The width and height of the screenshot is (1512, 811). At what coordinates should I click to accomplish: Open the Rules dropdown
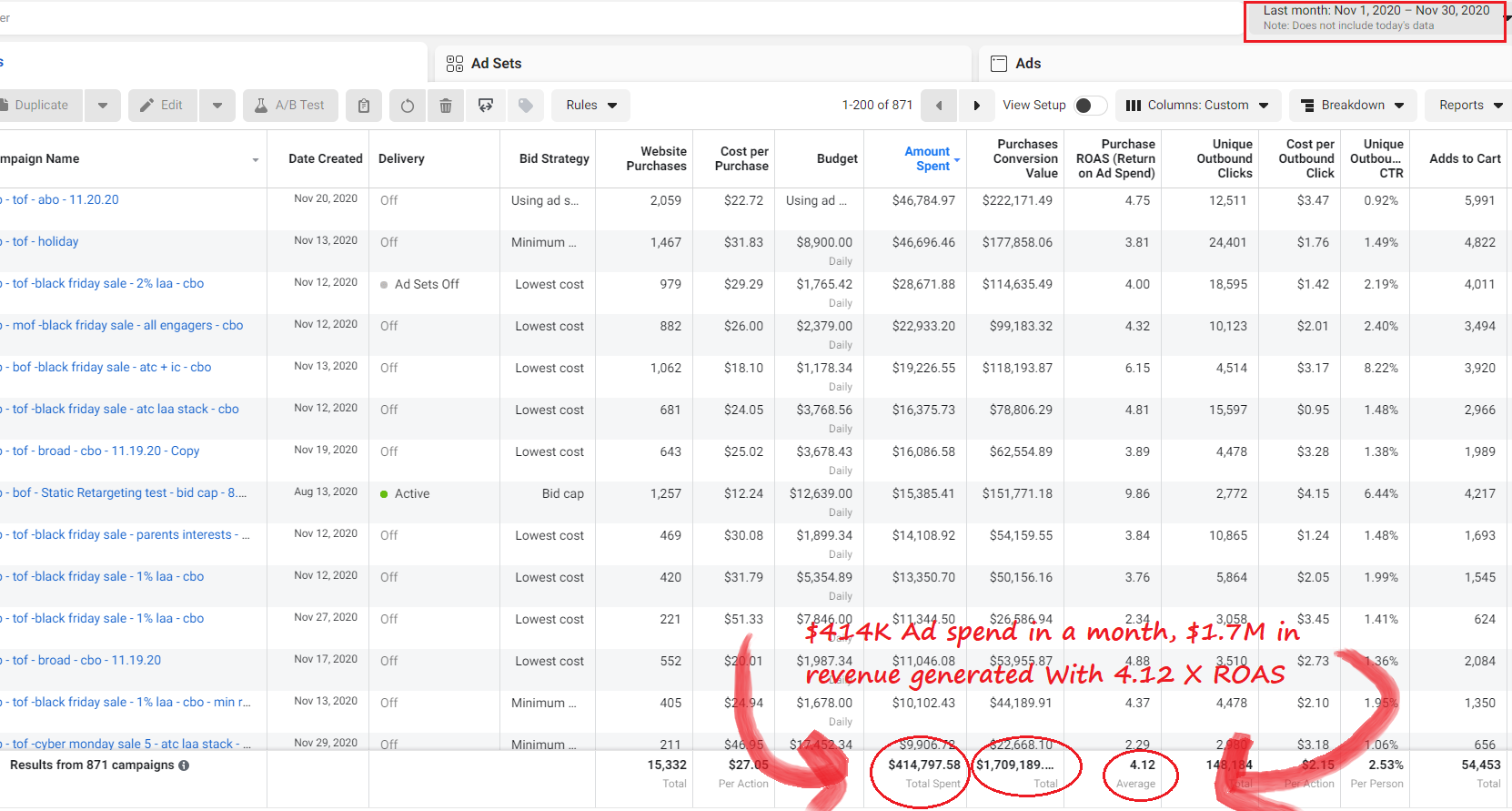click(591, 106)
